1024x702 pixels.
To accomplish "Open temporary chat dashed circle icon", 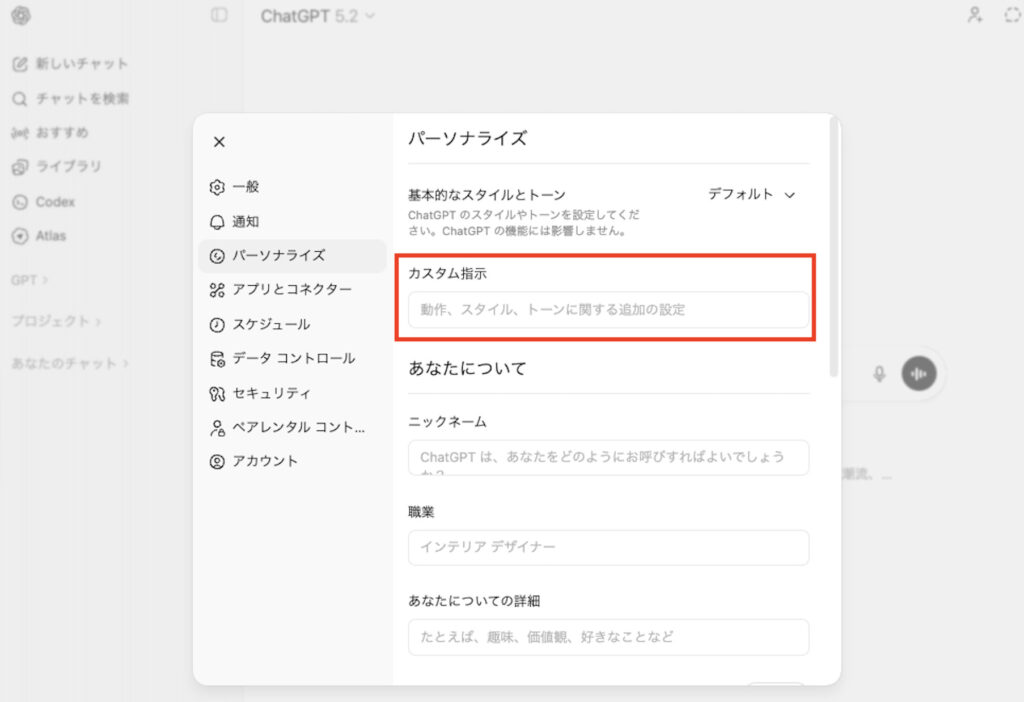I will pos(1011,16).
